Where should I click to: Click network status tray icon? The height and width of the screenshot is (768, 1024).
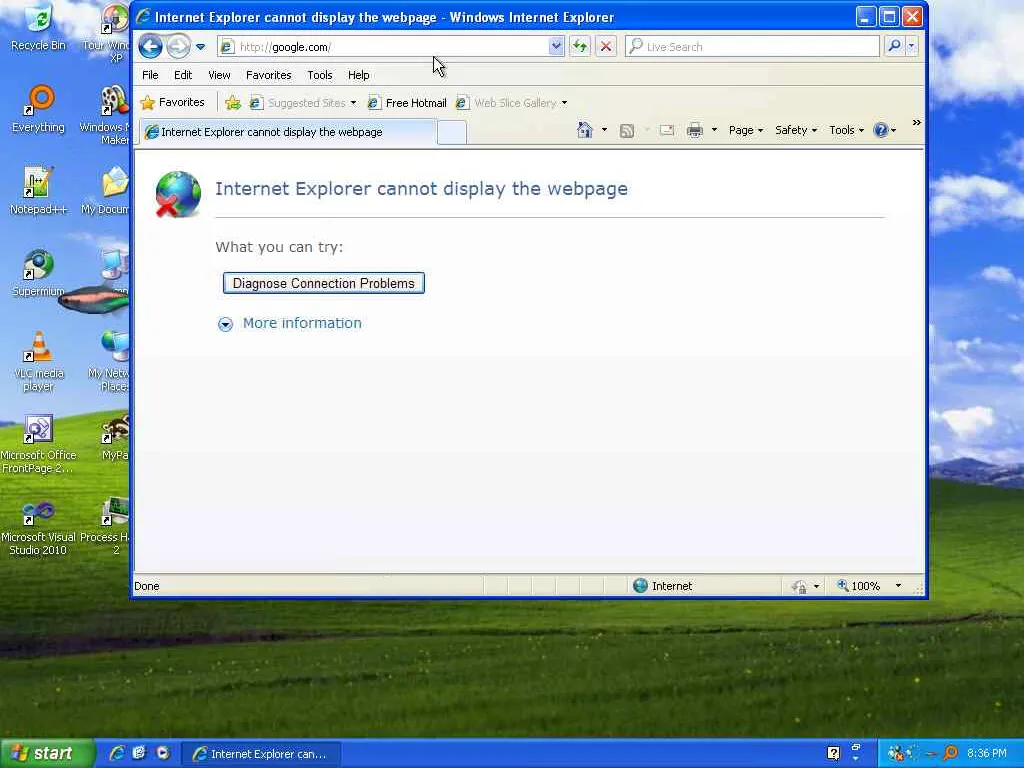click(895, 753)
